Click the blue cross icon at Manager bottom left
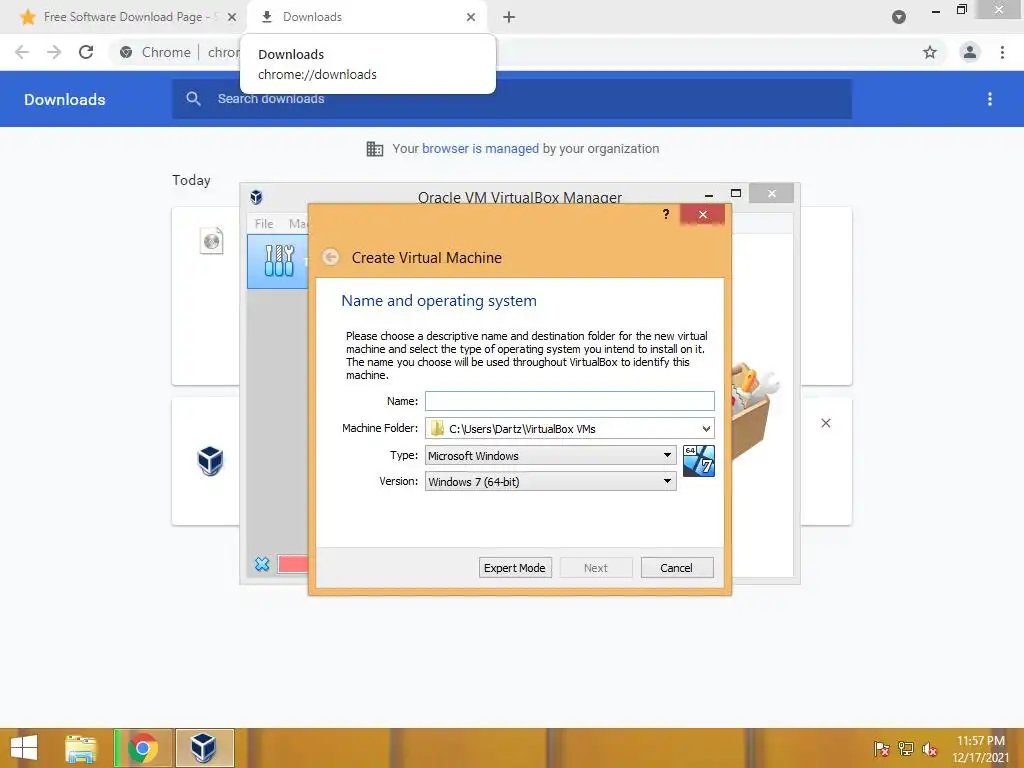This screenshot has height=768, width=1024. pos(262,564)
